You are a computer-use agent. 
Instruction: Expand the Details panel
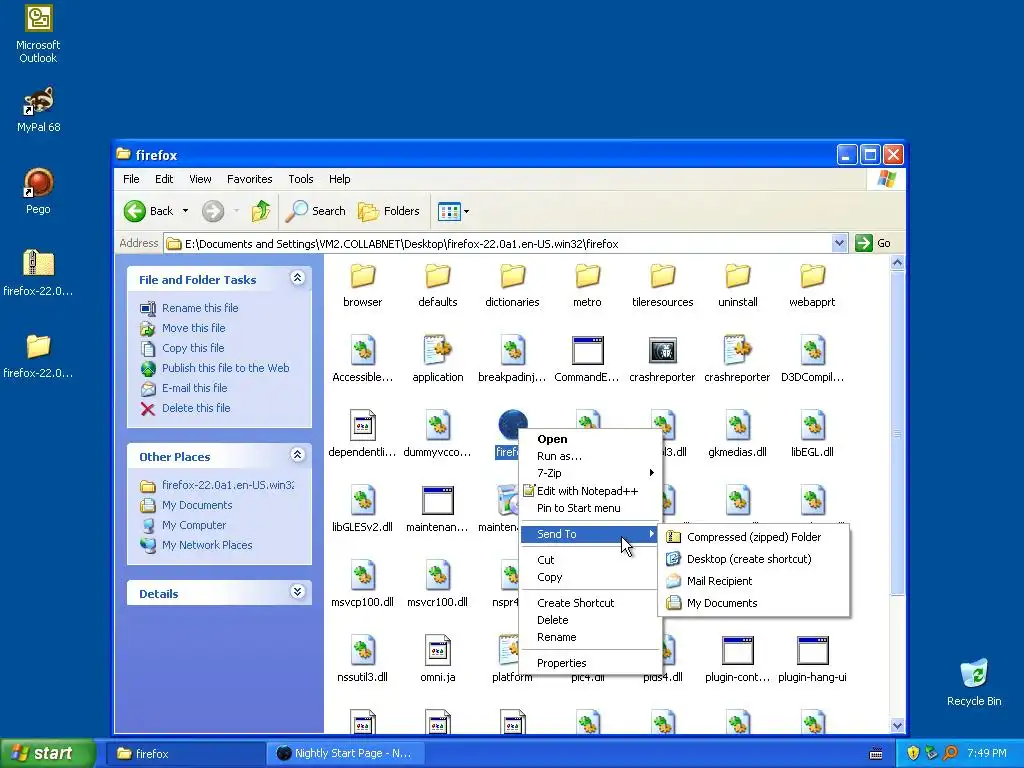(297, 592)
